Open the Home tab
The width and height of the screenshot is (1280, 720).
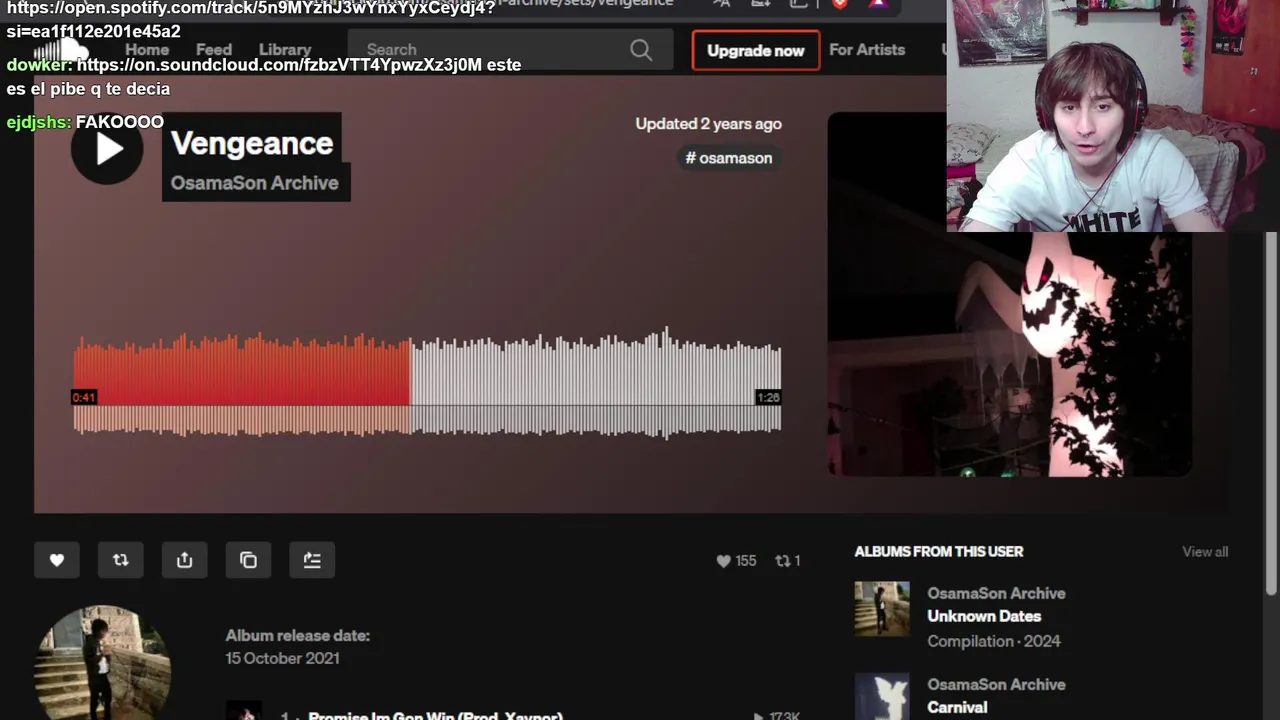(x=147, y=50)
